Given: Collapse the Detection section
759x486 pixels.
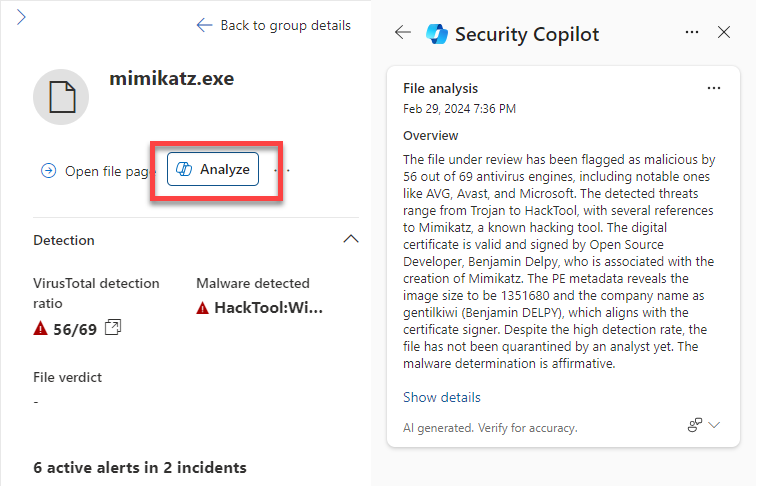Looking at the screenshot, I should tap(351, 239).
